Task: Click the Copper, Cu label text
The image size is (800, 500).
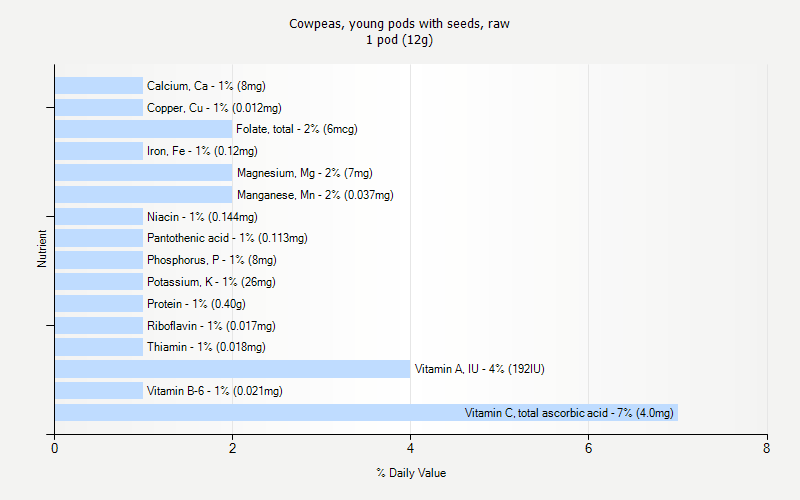Action: (x=214, y=108)
